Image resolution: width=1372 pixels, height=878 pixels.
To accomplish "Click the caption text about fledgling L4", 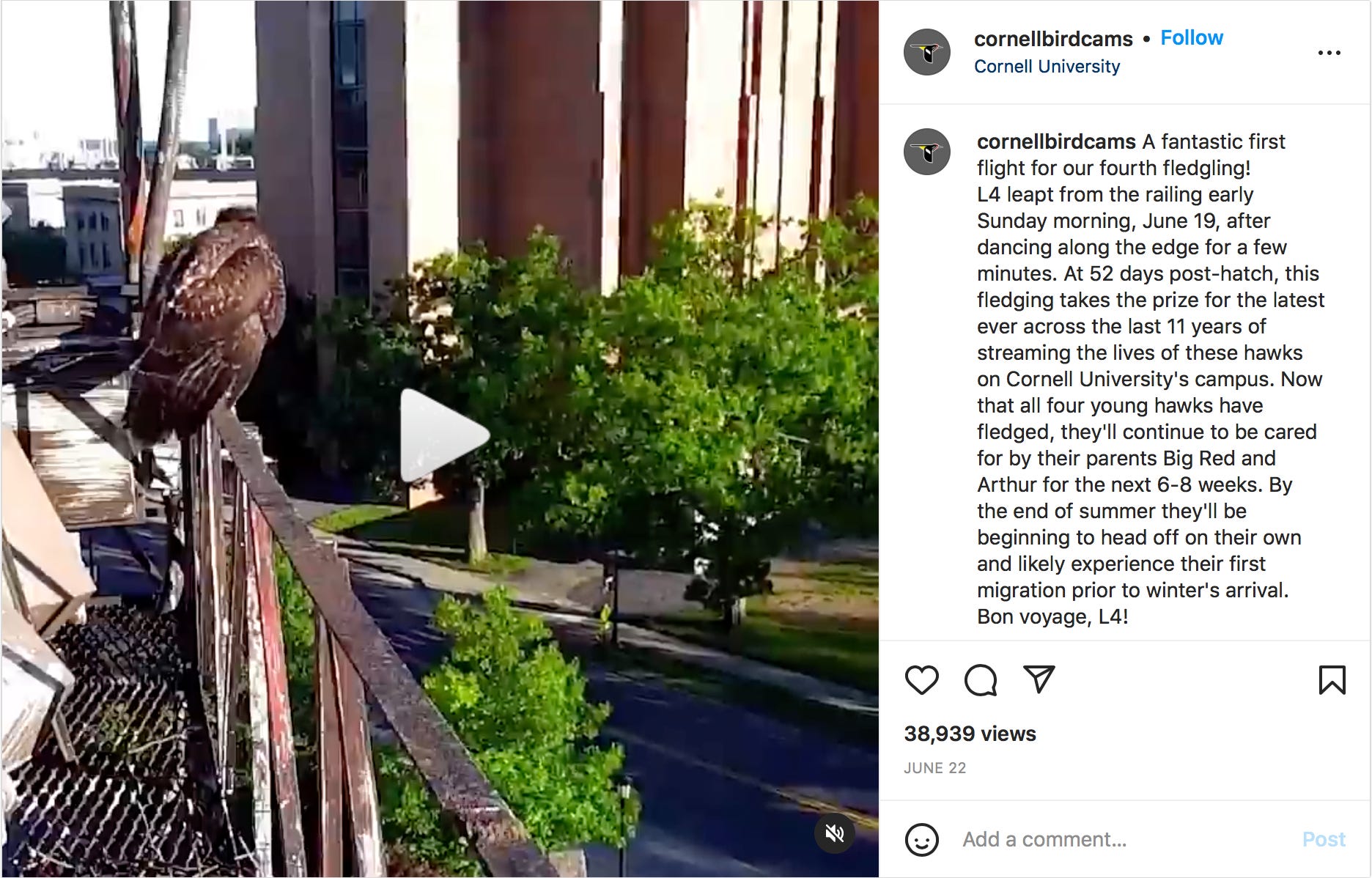I will (1151, 379).
